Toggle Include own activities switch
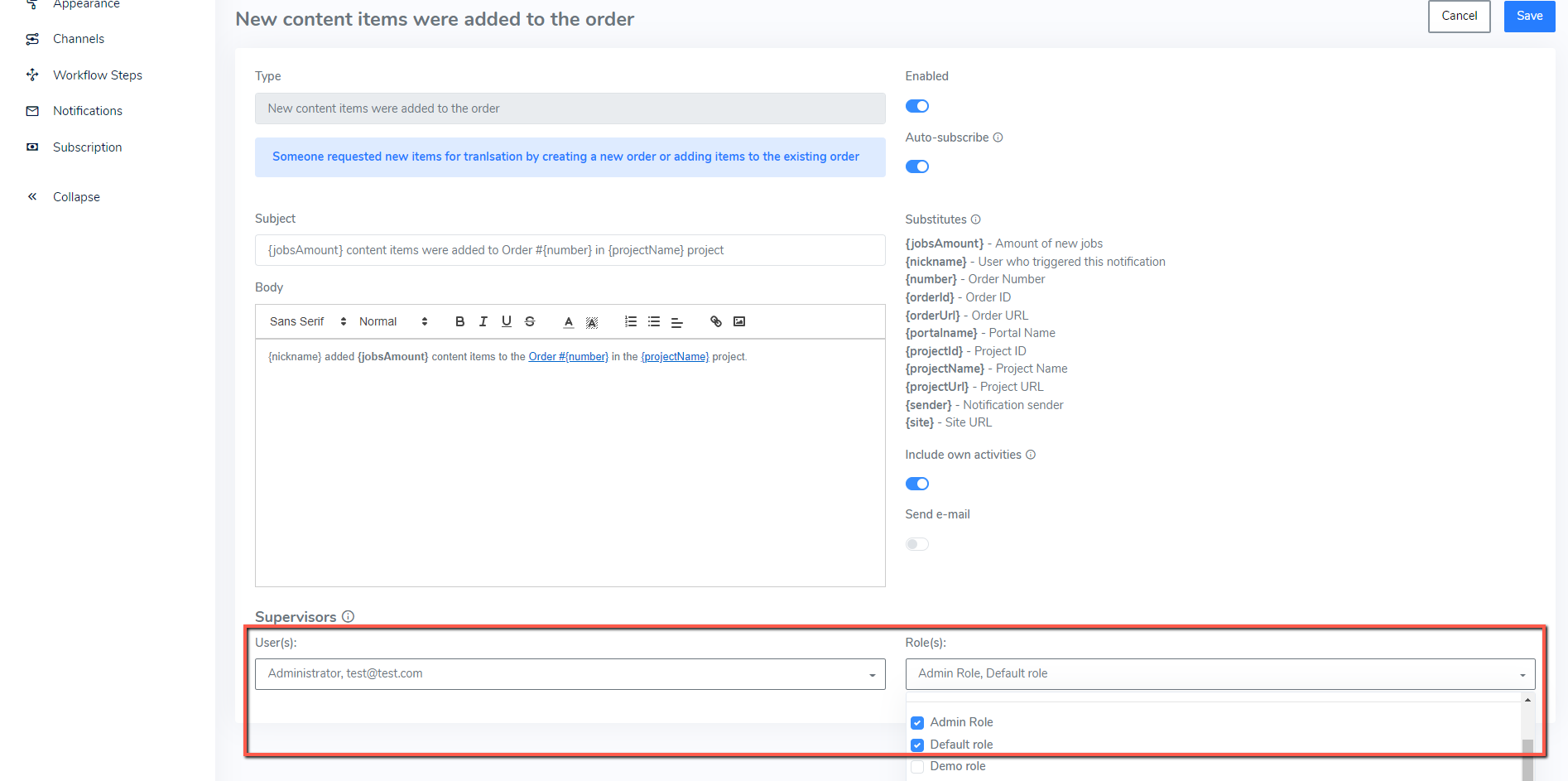 pos(917,484)
